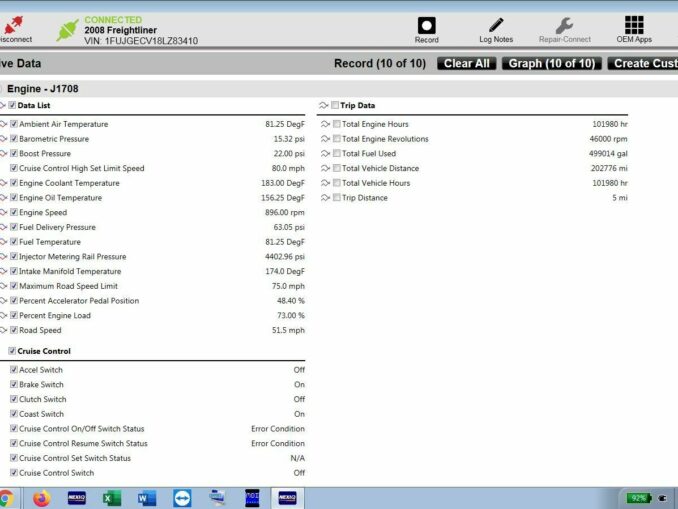Click graph icon beside Total Engine Revolutions

326,139
